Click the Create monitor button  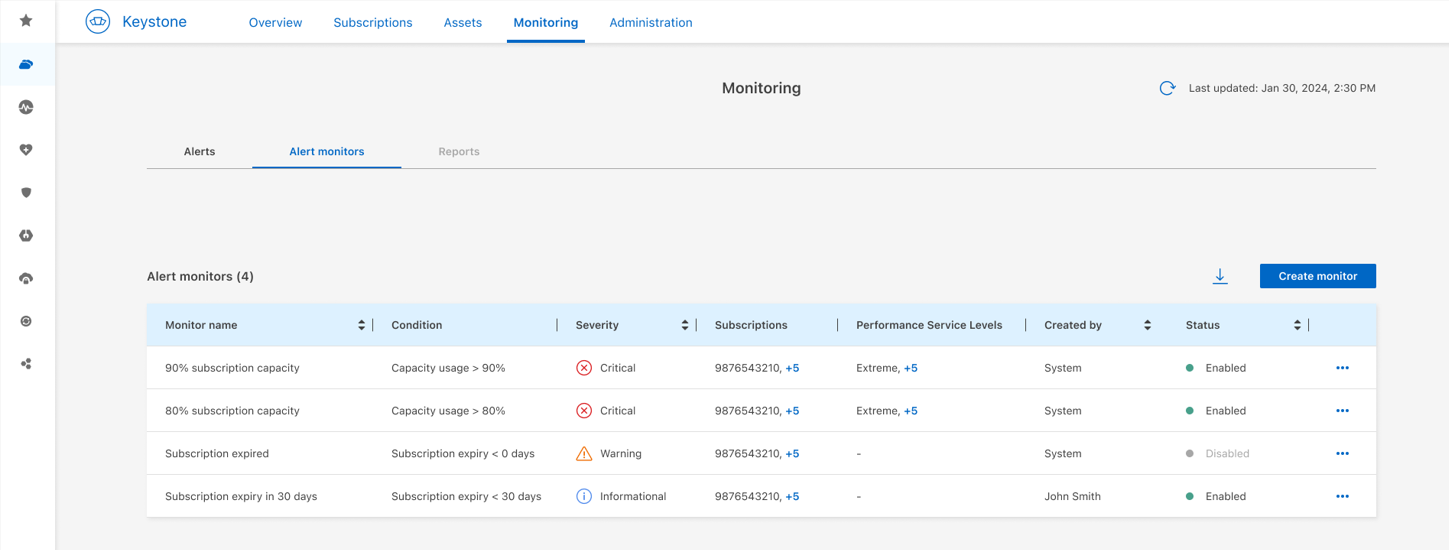click(1317, 276)
